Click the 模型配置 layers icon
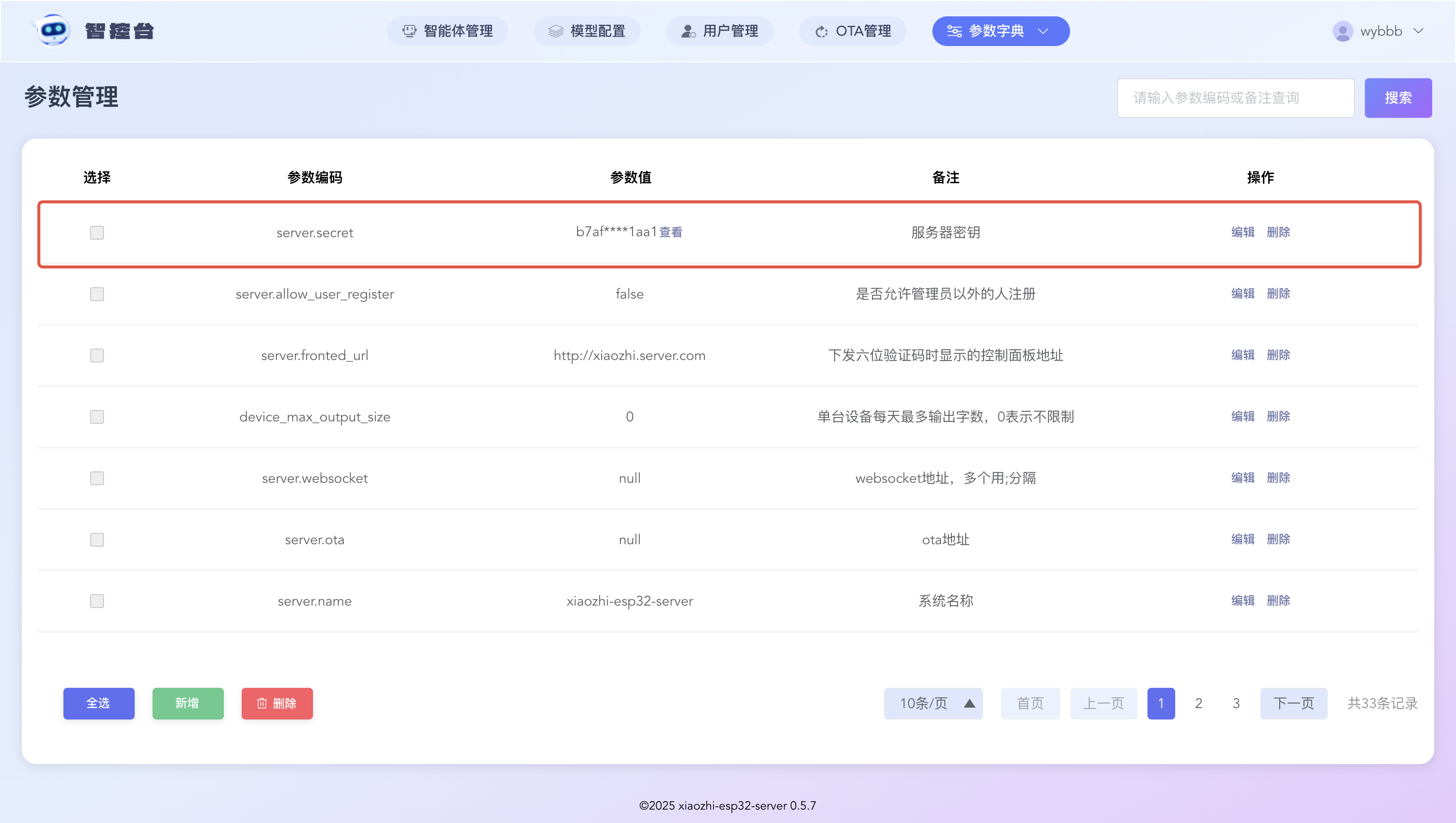Screen dimensions: 1456x823 (556, 31)
